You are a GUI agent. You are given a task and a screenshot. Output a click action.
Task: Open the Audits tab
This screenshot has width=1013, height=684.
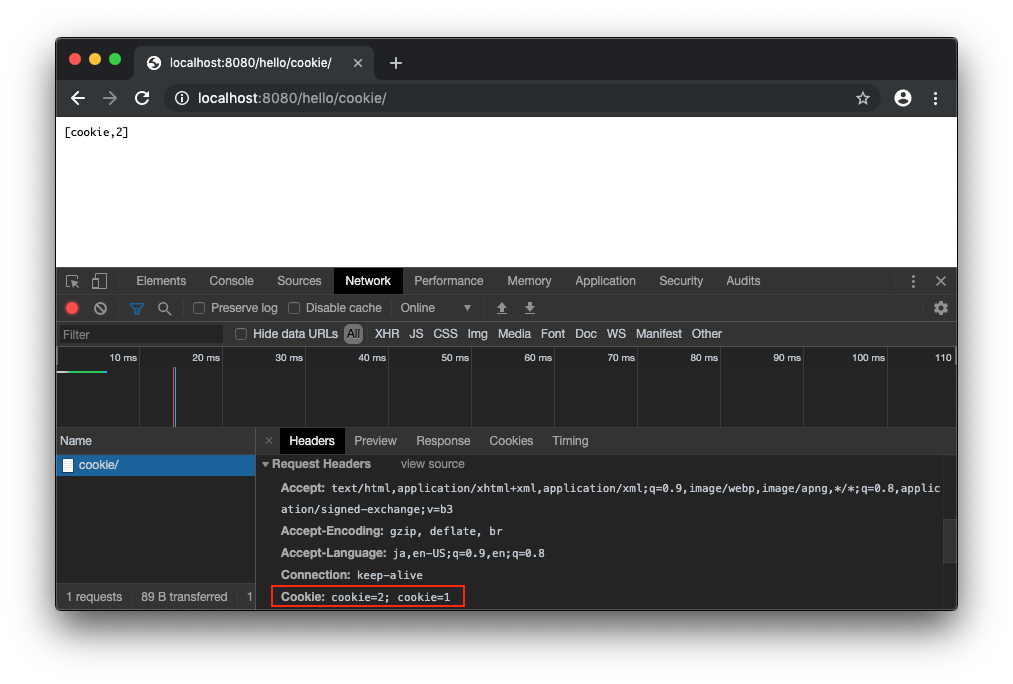(743, 281)
